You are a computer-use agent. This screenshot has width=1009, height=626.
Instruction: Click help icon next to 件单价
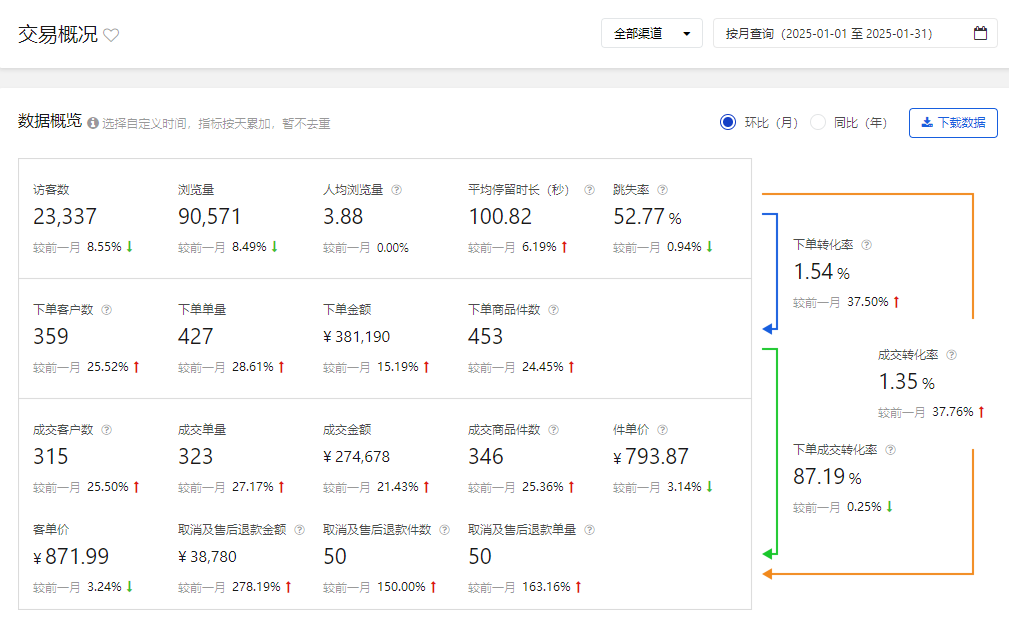click(662, 430)
